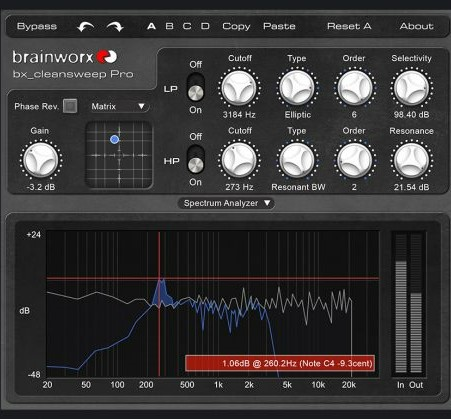Toggle the Bypass button
Viewport: 451px width, 419px height.
click(x=37, y=26)
